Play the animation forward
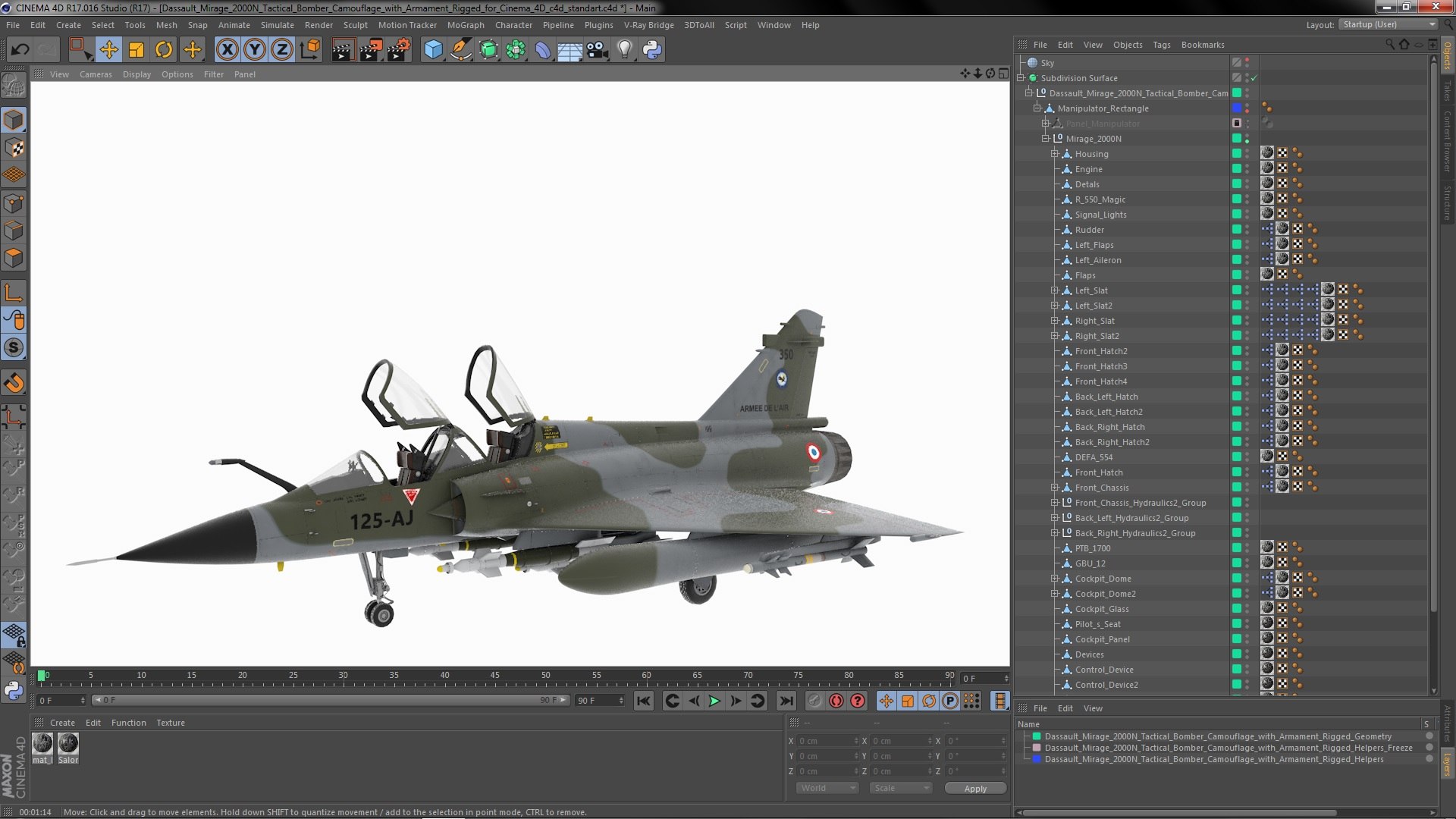Viewport: 1456px width, 819px height. (714, 701)
